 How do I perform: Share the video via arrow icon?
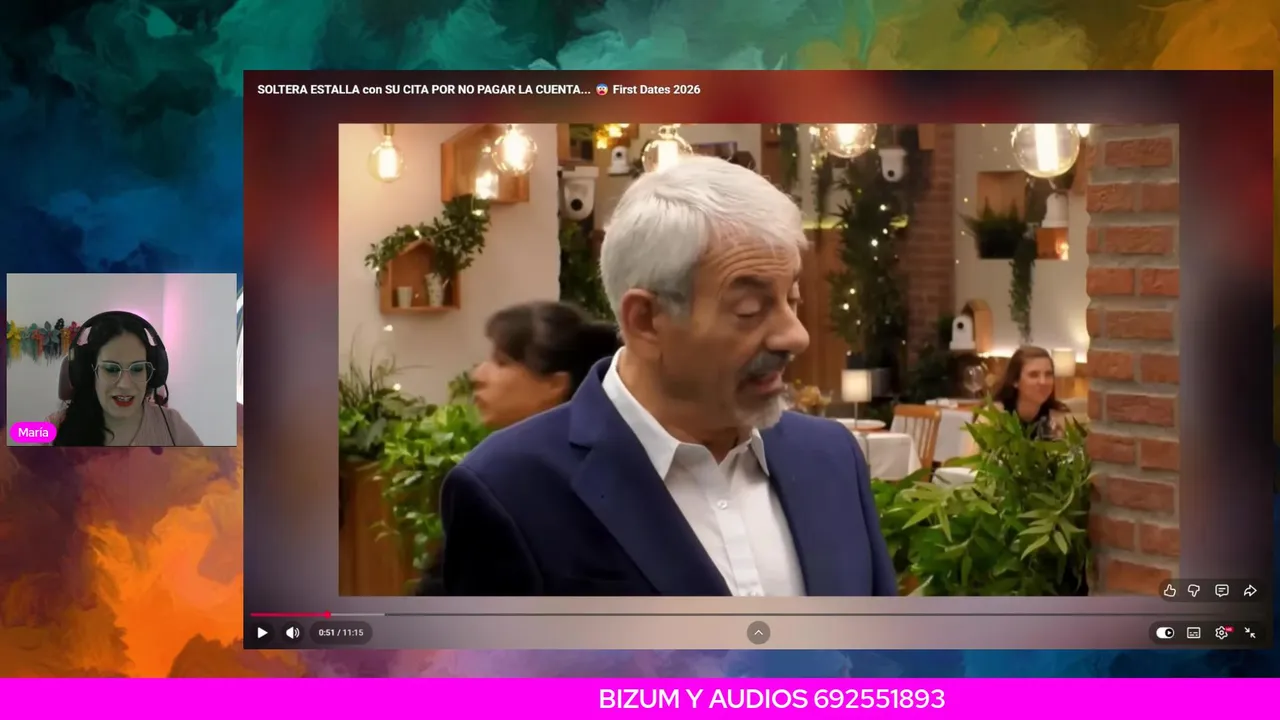(x=1249, y=591)
